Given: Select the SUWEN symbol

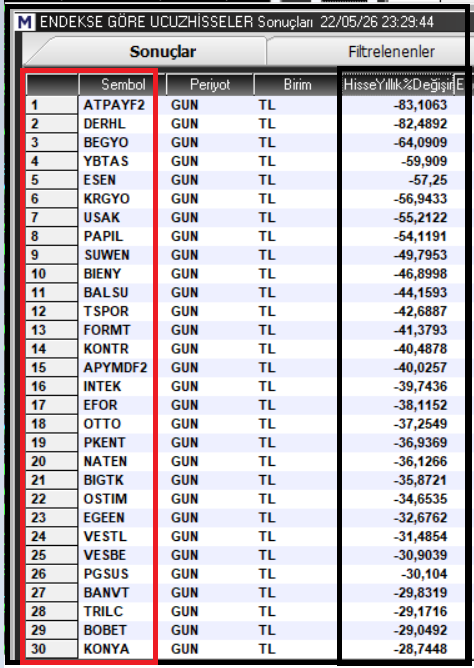Looking at the screenshot, I should click(x=107, y=255).
